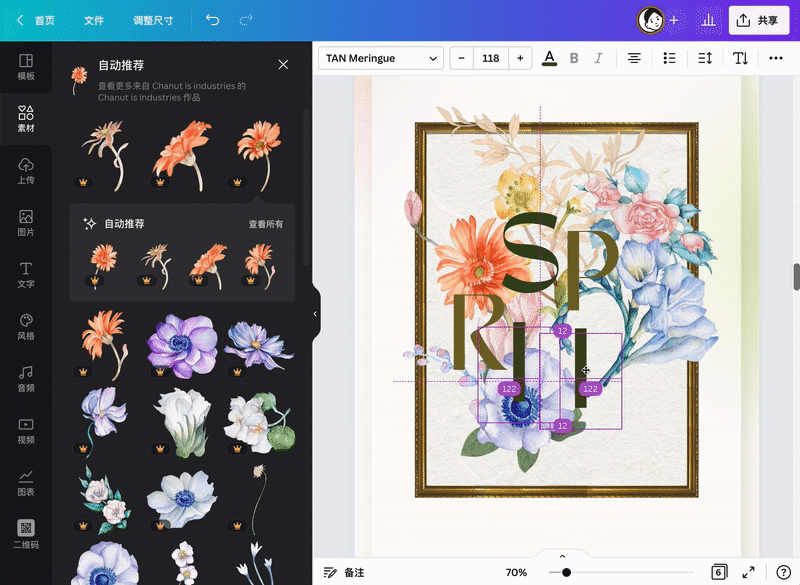Image resolution: width=800 pixels, height=585 pixels.
Task: Select the white orchid with green leaves thumbnail
Action: (x=260, y=421)
